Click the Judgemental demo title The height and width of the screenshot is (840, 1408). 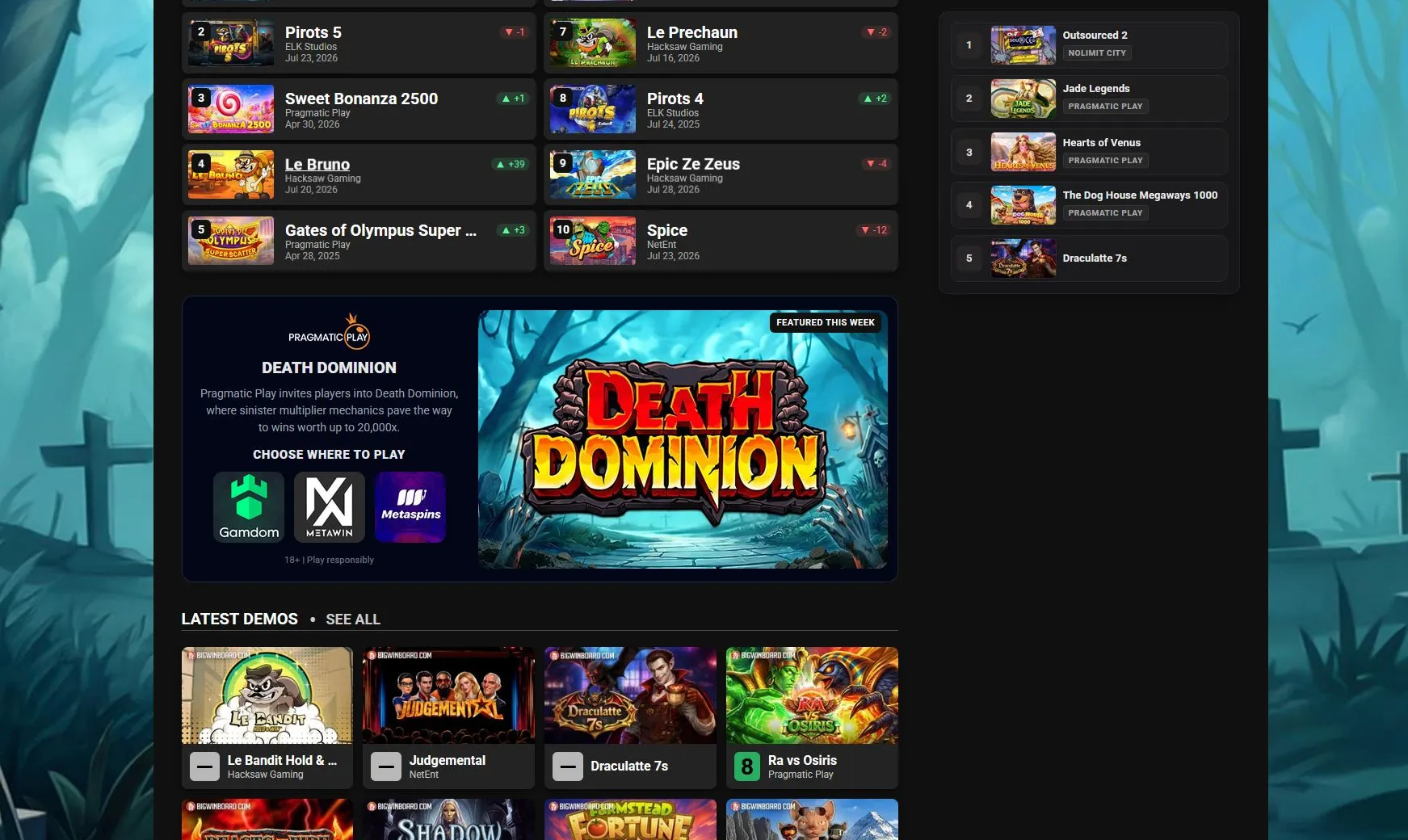coord(448,761)
